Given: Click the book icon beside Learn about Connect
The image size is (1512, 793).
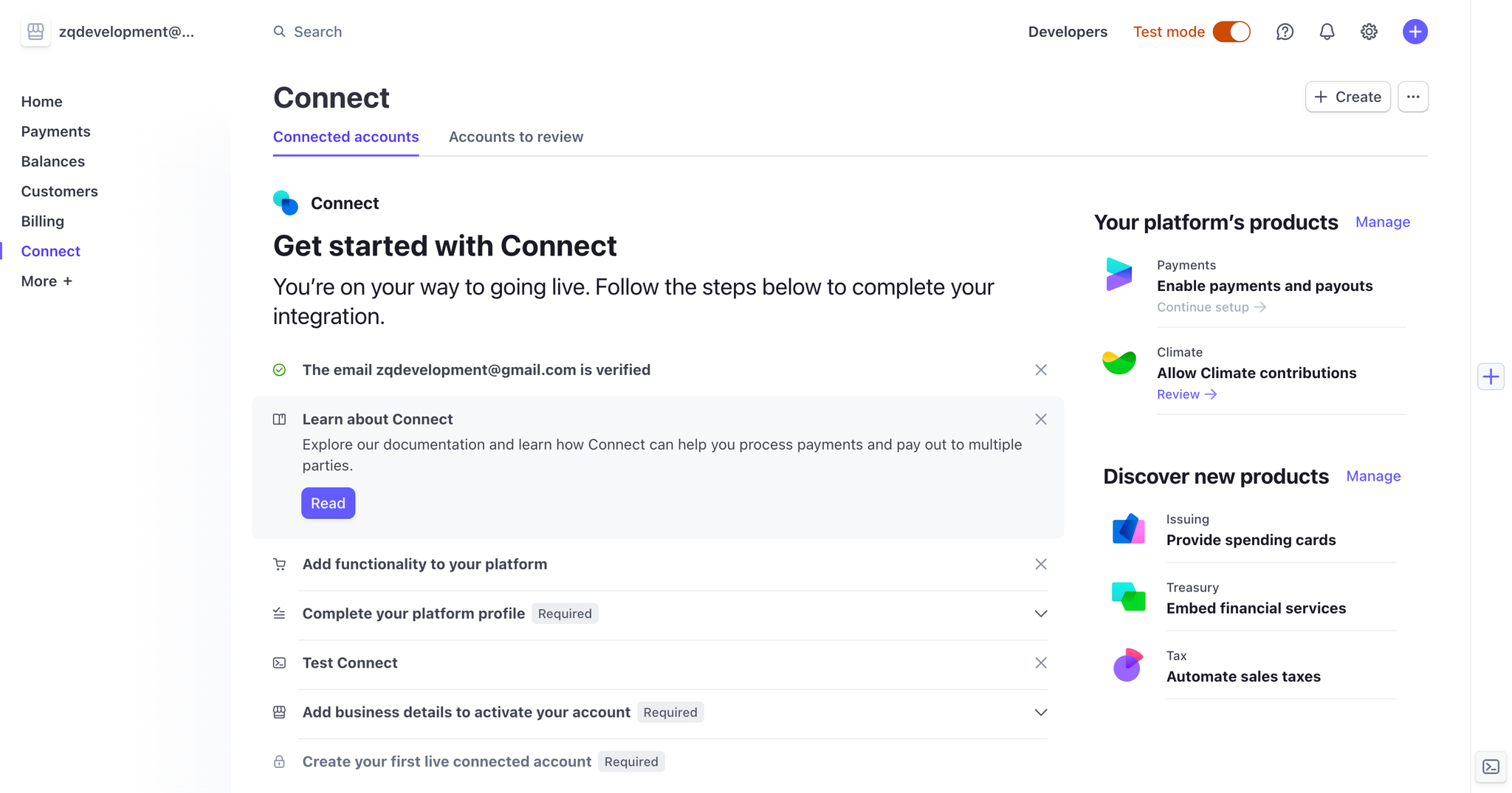Looking at the screenshot, I should (279, 419).
